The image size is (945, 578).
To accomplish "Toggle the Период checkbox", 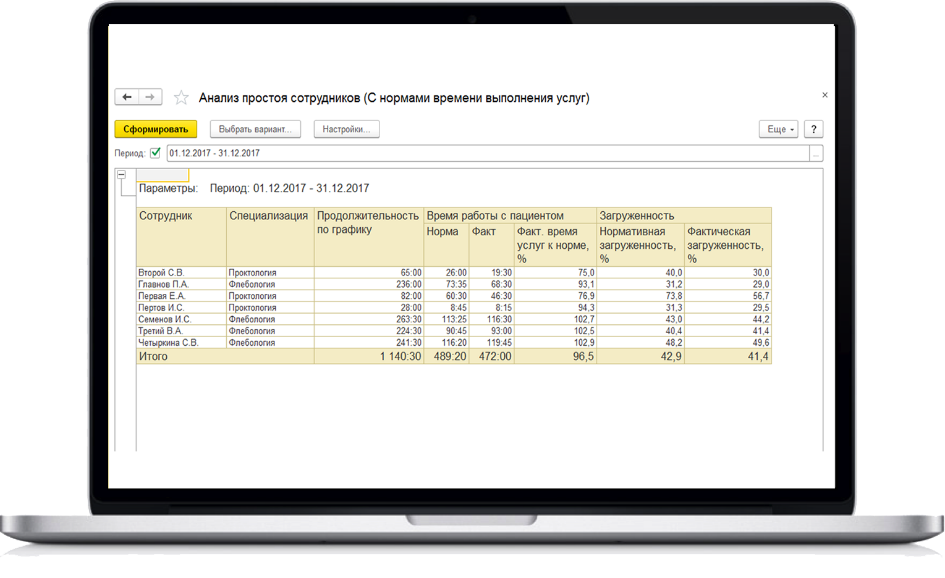I will click(x=155, y=153).
